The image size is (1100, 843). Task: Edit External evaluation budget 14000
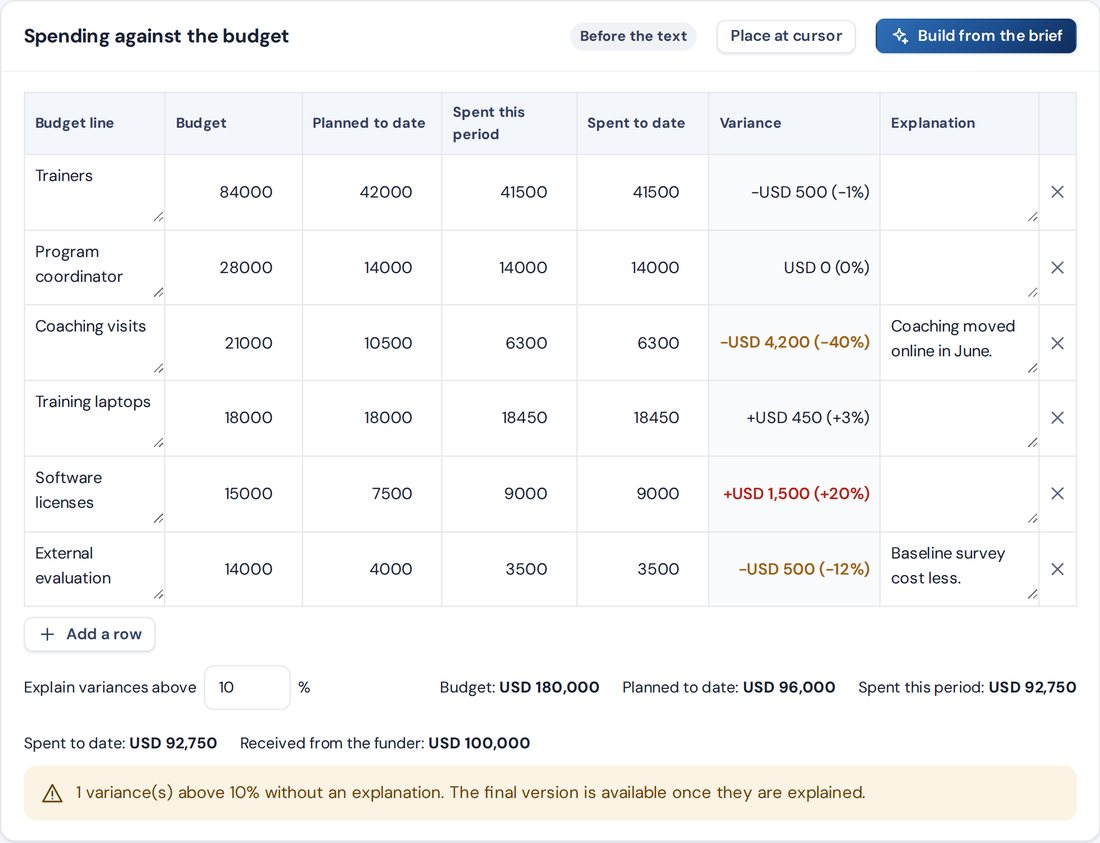point(234,569)
